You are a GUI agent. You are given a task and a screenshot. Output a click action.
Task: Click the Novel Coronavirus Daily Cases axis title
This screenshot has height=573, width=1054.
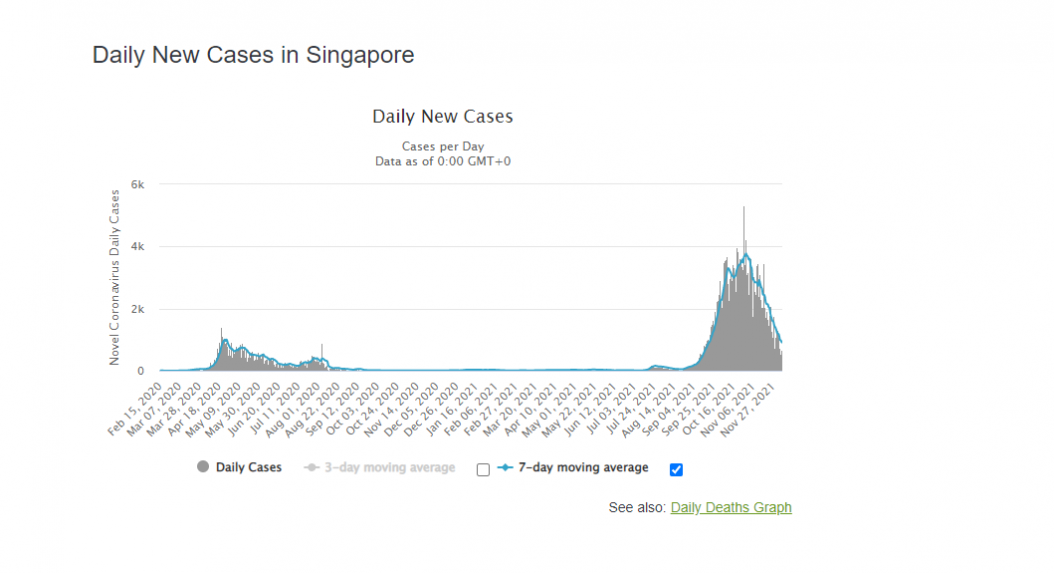point(114,277)
